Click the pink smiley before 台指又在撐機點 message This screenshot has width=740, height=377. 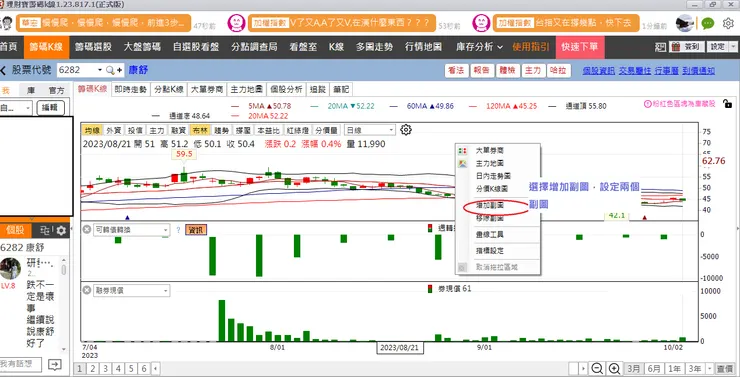tap(481, 23)
